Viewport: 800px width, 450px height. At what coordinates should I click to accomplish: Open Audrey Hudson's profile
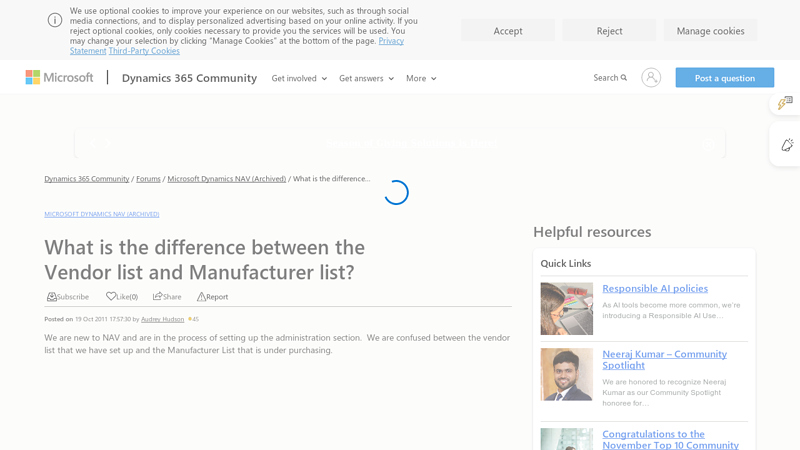(x=162, y=319)
